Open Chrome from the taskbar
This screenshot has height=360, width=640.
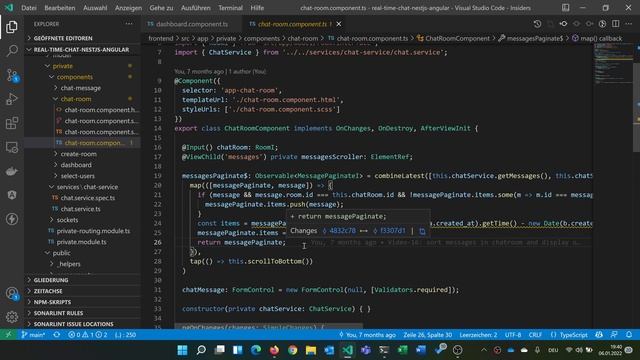[293, 350]
